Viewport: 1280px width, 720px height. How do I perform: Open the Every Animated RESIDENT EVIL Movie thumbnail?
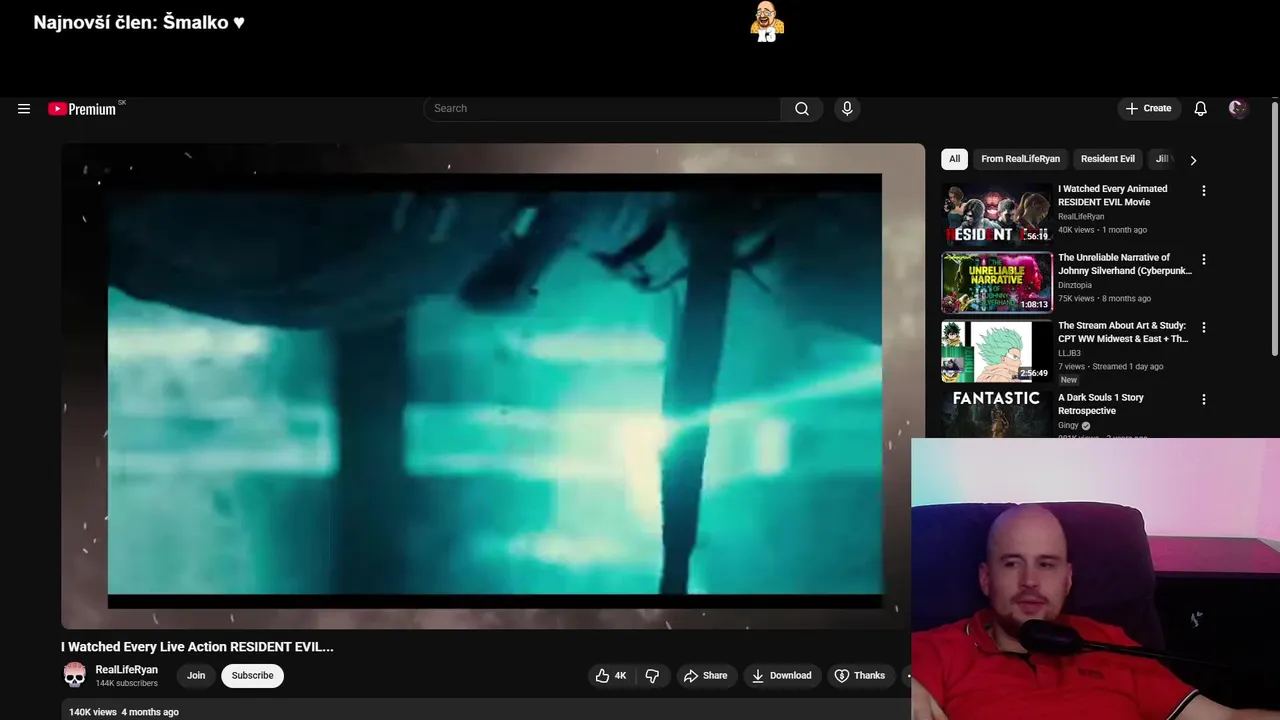(996, 214)
